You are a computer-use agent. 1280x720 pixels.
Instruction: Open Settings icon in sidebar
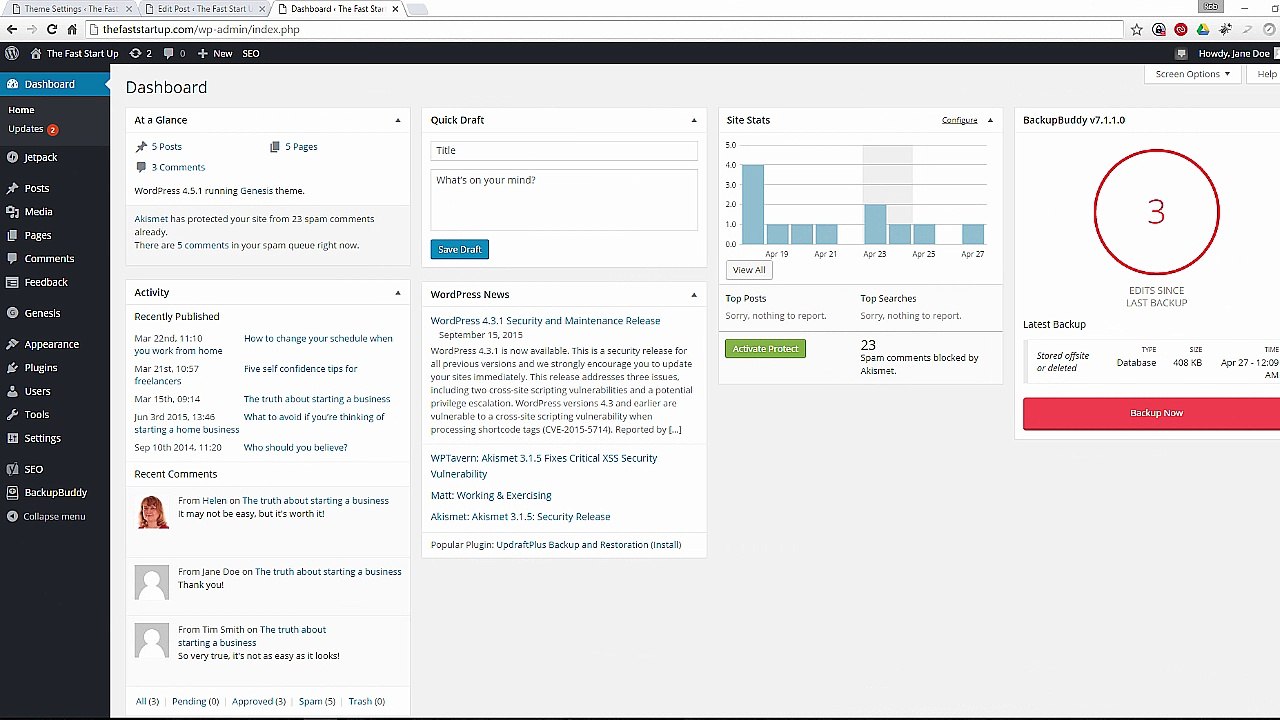click(12, 438)
